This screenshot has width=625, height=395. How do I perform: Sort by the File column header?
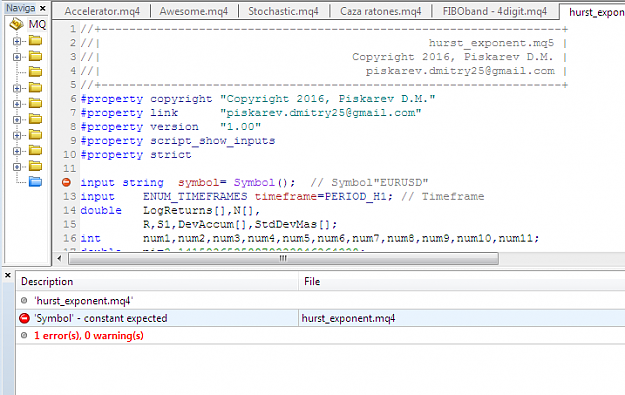tap(462, 281)
